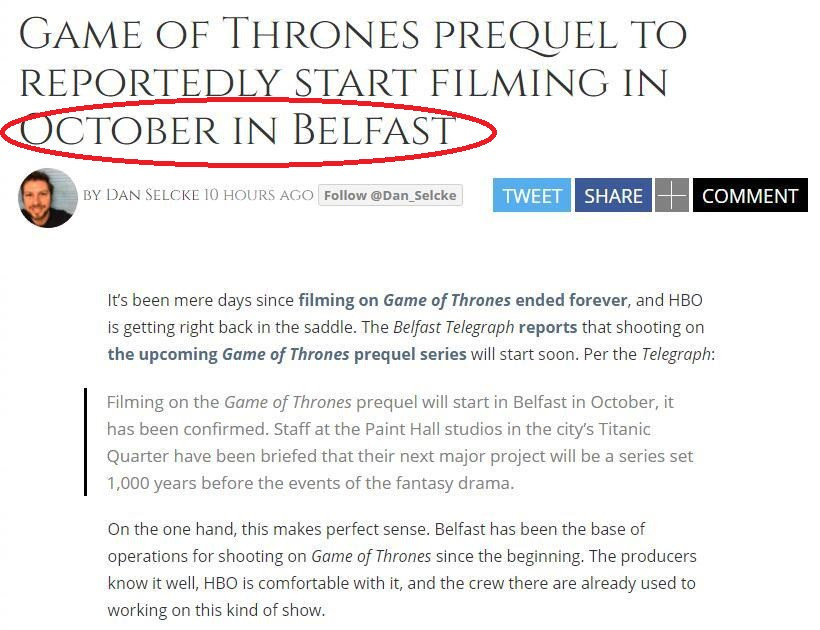The height and width of the screenshot is (630, 820).
Task: Click the vertical quote bar beside blockquote
Action: (85, 442)
